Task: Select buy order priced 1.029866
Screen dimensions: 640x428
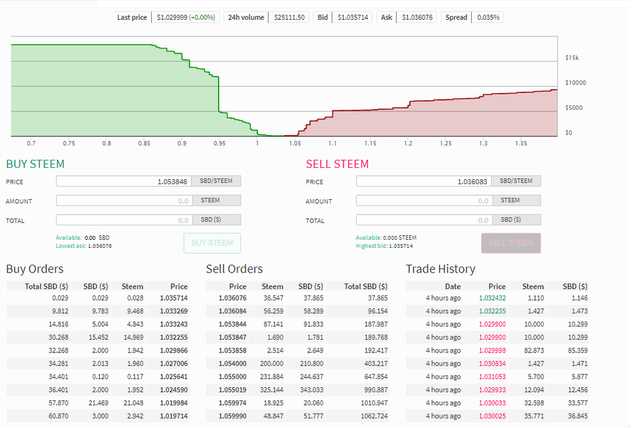Action: coord(98,350)
